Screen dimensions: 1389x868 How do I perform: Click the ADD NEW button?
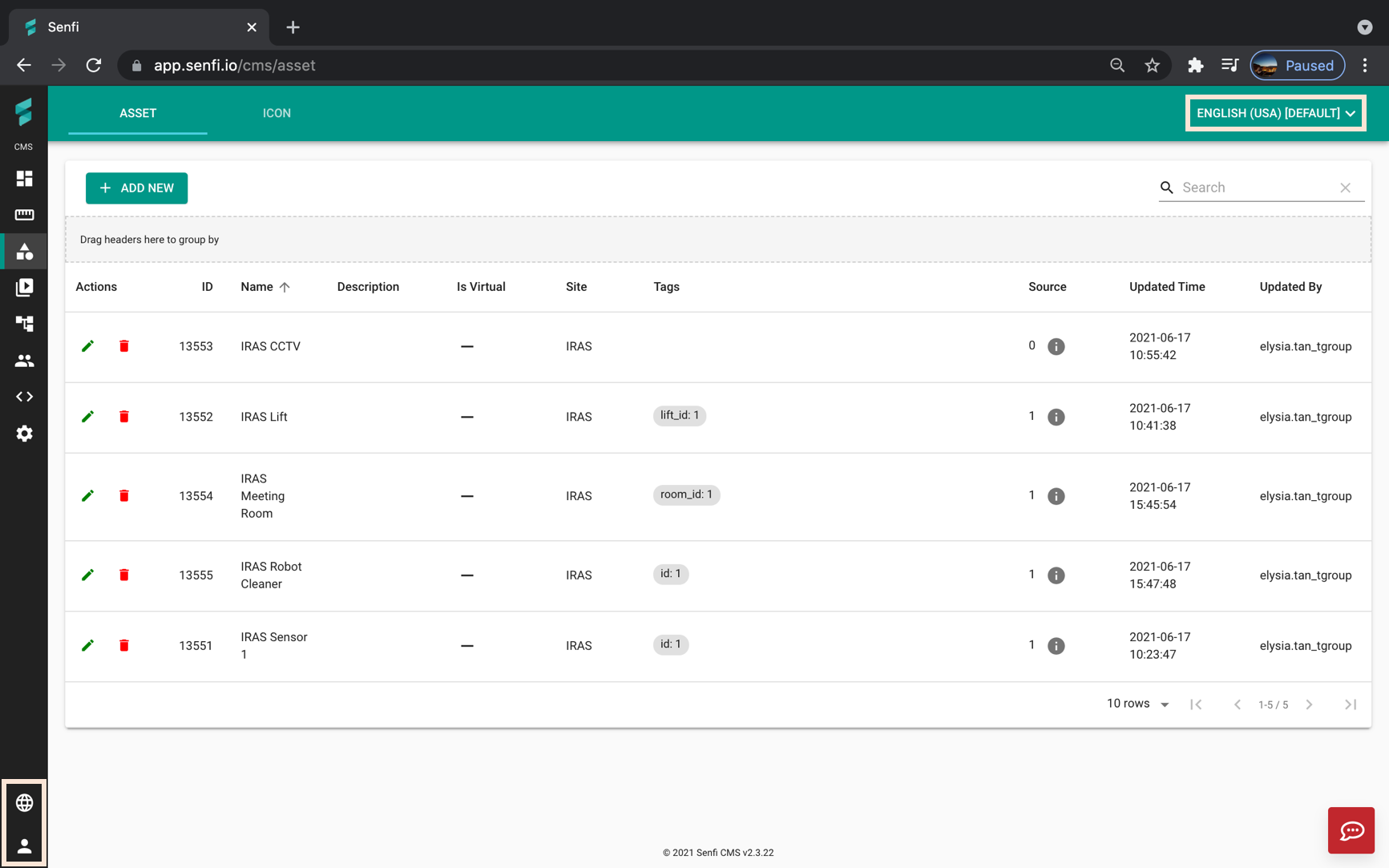click(x=136, y=188)
